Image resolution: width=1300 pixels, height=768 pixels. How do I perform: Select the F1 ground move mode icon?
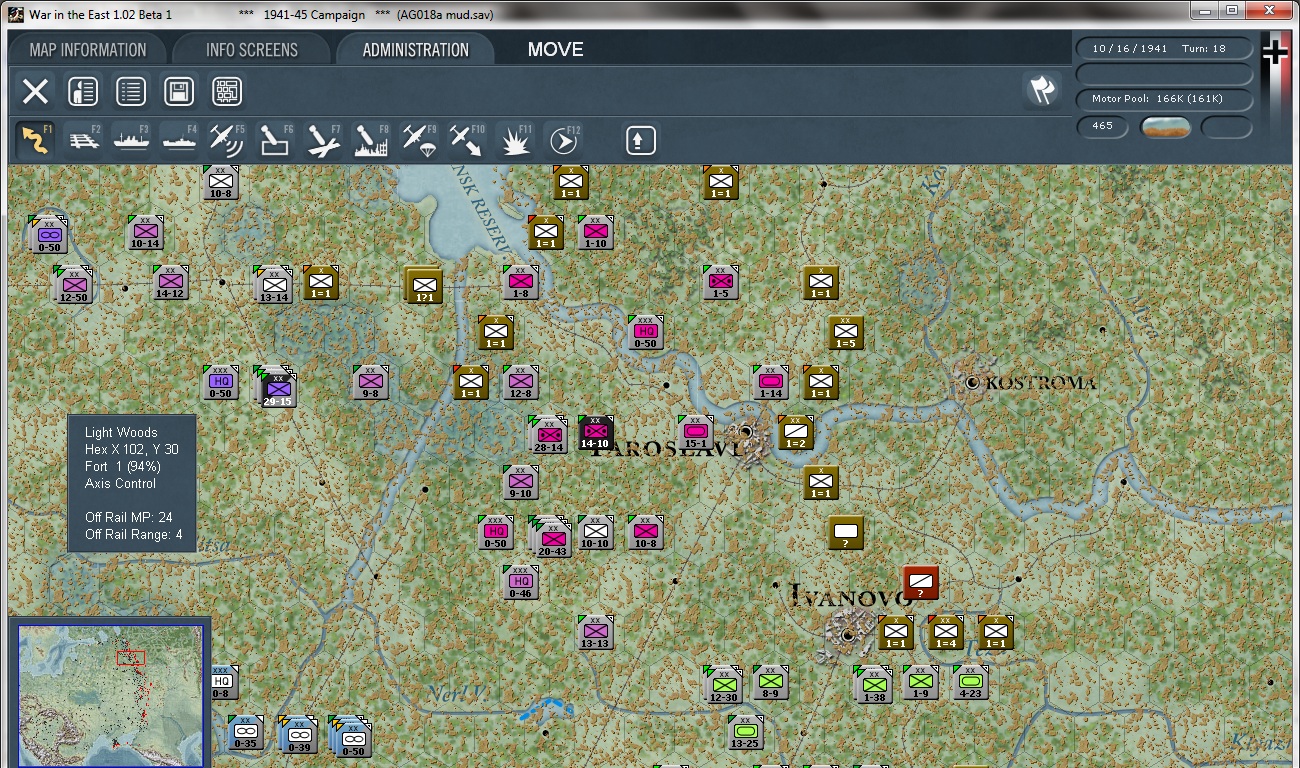pos(35,139)
